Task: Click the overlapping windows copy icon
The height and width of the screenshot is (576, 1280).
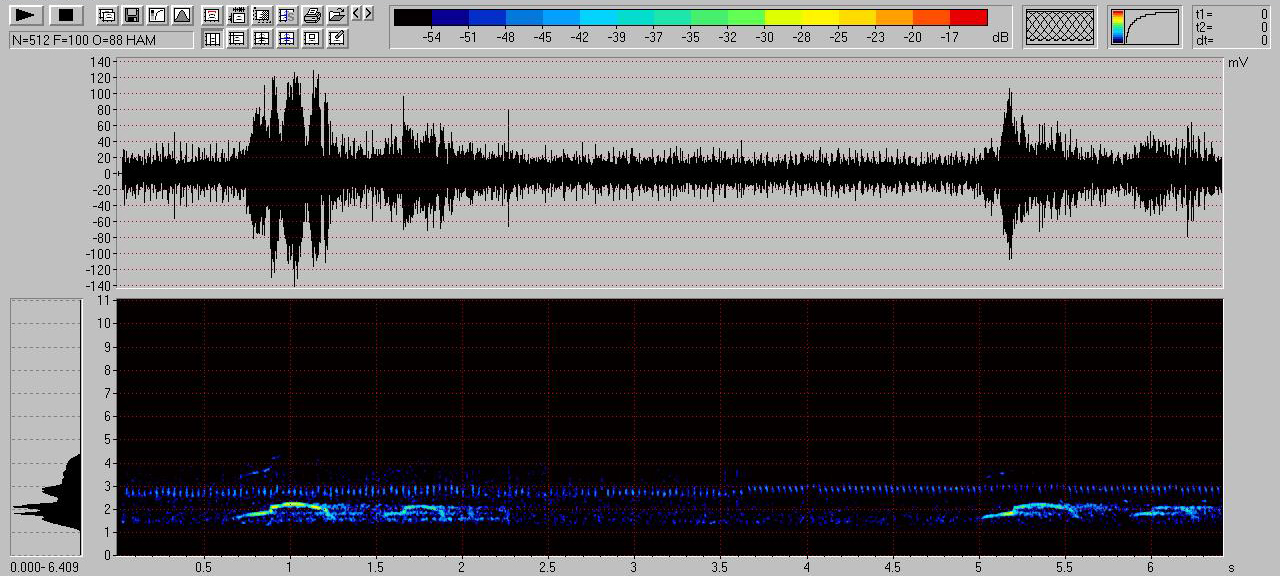Action: (x=107, y=15)
